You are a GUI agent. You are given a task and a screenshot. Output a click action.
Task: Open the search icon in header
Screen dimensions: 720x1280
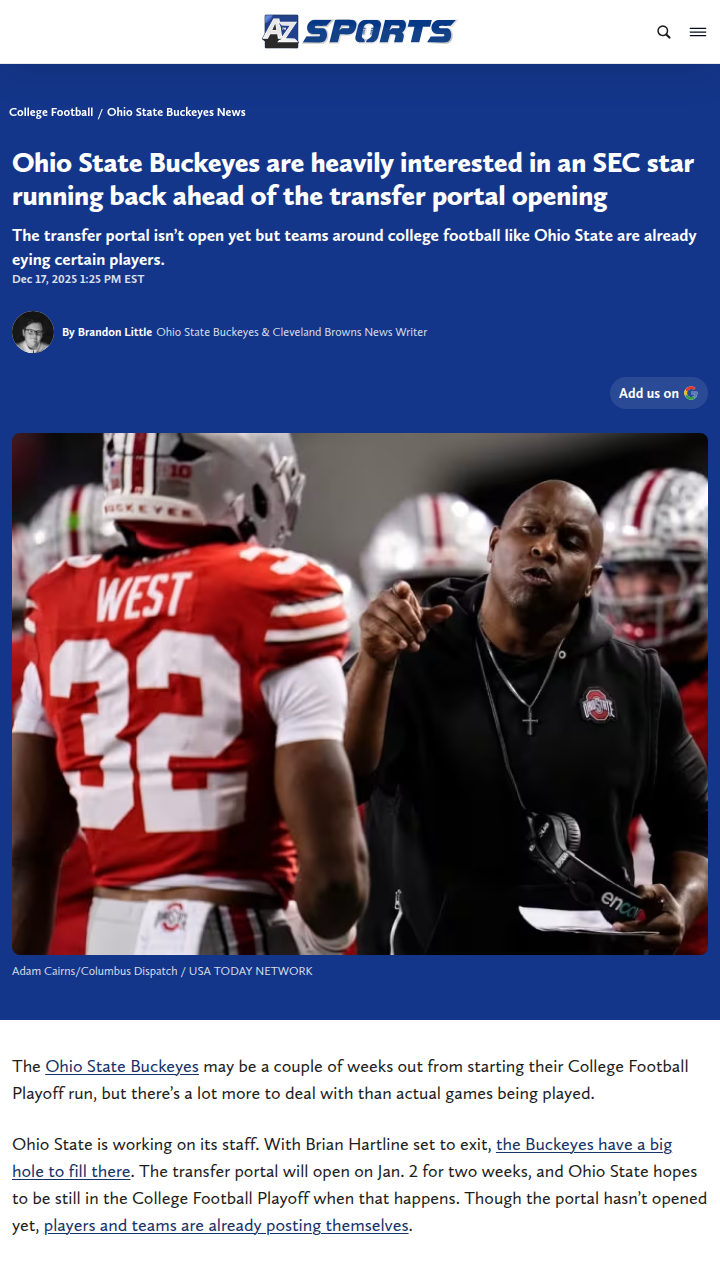(664, 32)
